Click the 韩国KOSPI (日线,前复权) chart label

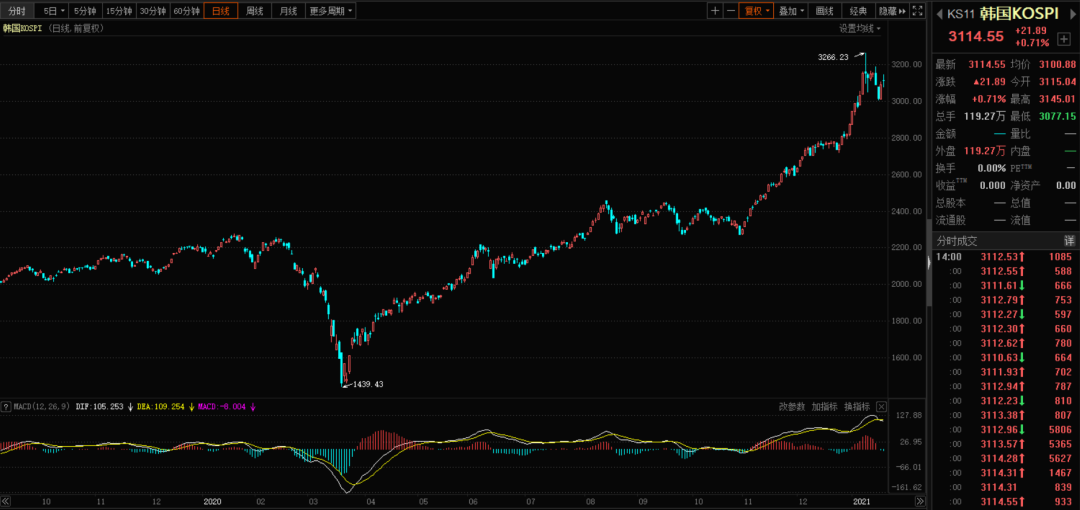(52, 28)
